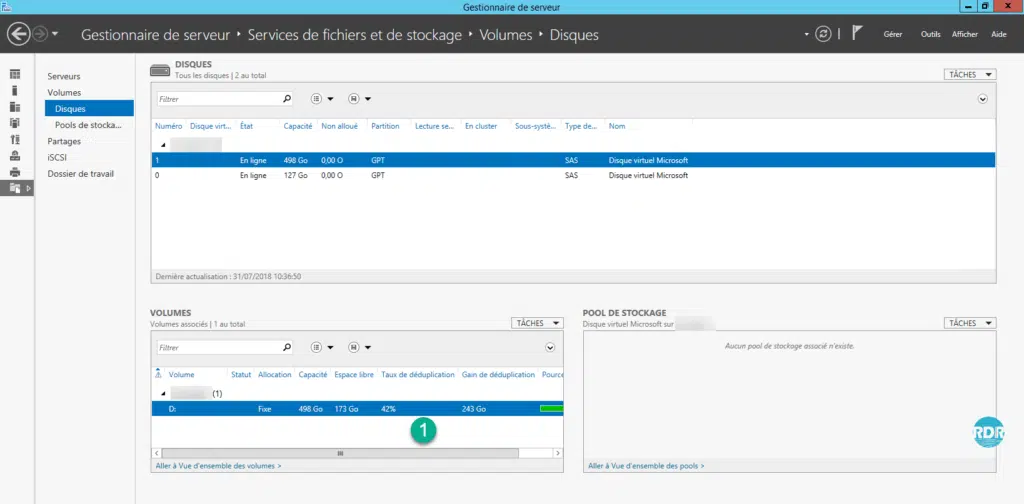Sort Volumes by Gain de déduplication header

coord(498,375)
